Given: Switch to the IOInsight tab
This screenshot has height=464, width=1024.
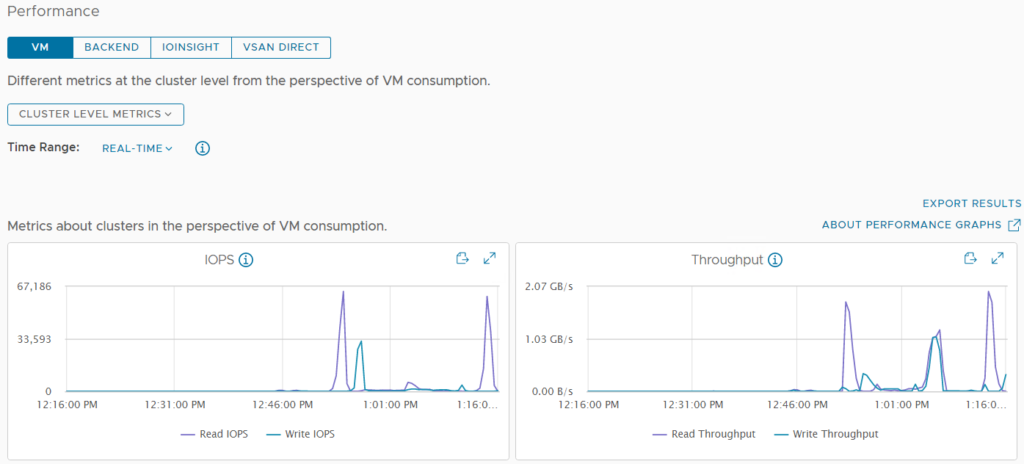Looking at the screenshot, I should 190,48.
